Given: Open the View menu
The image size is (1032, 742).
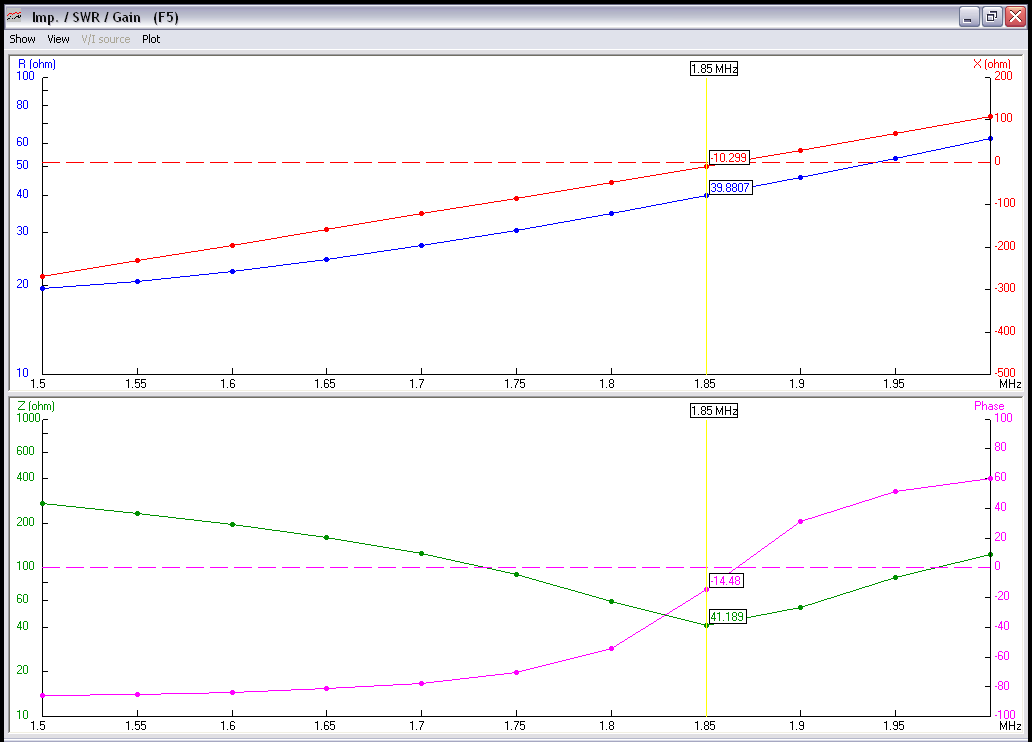Looking at the screenshot, I should [x=58, y=39].
